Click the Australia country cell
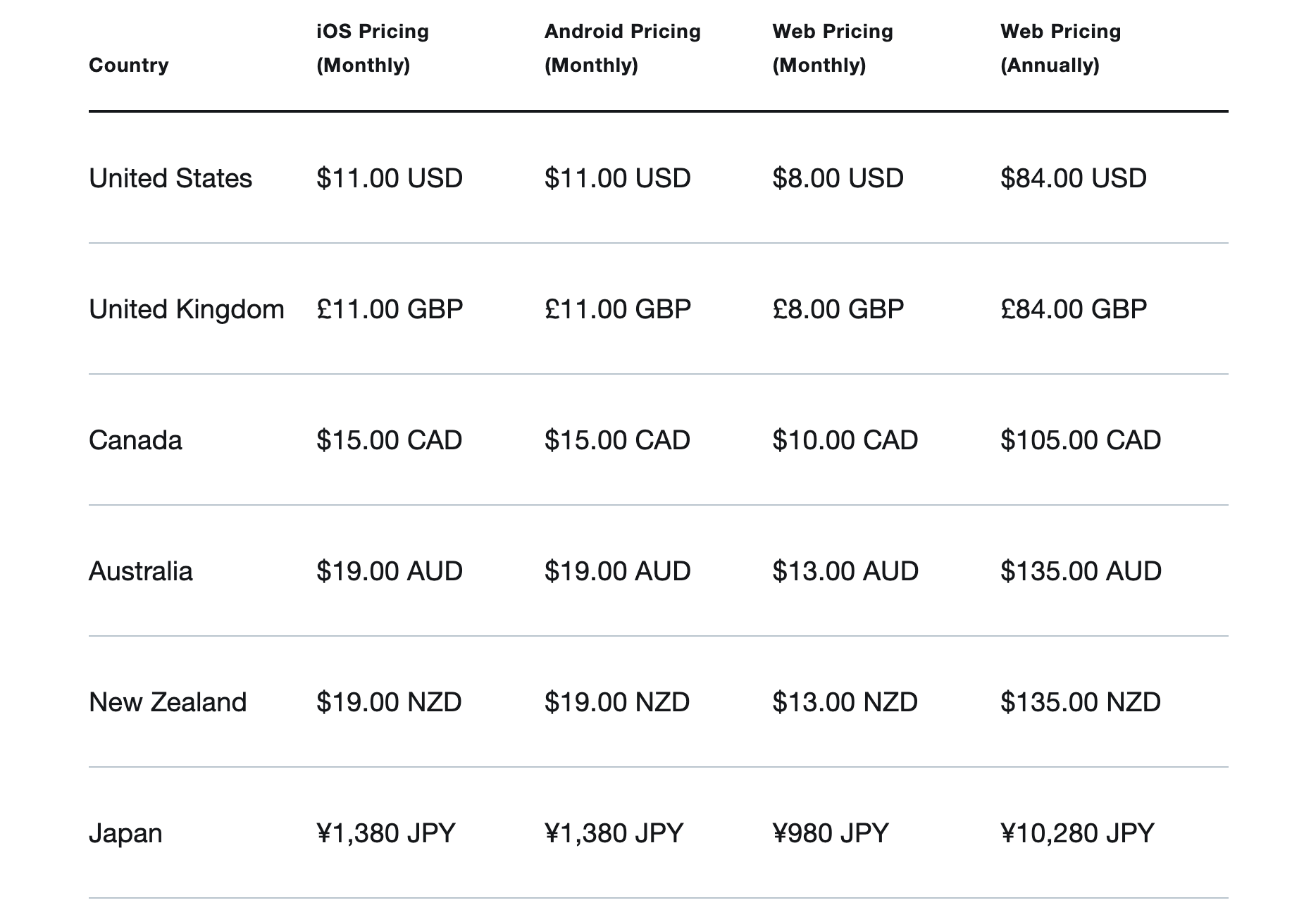This screenshot has width=1292, height=924. [140, 571]
